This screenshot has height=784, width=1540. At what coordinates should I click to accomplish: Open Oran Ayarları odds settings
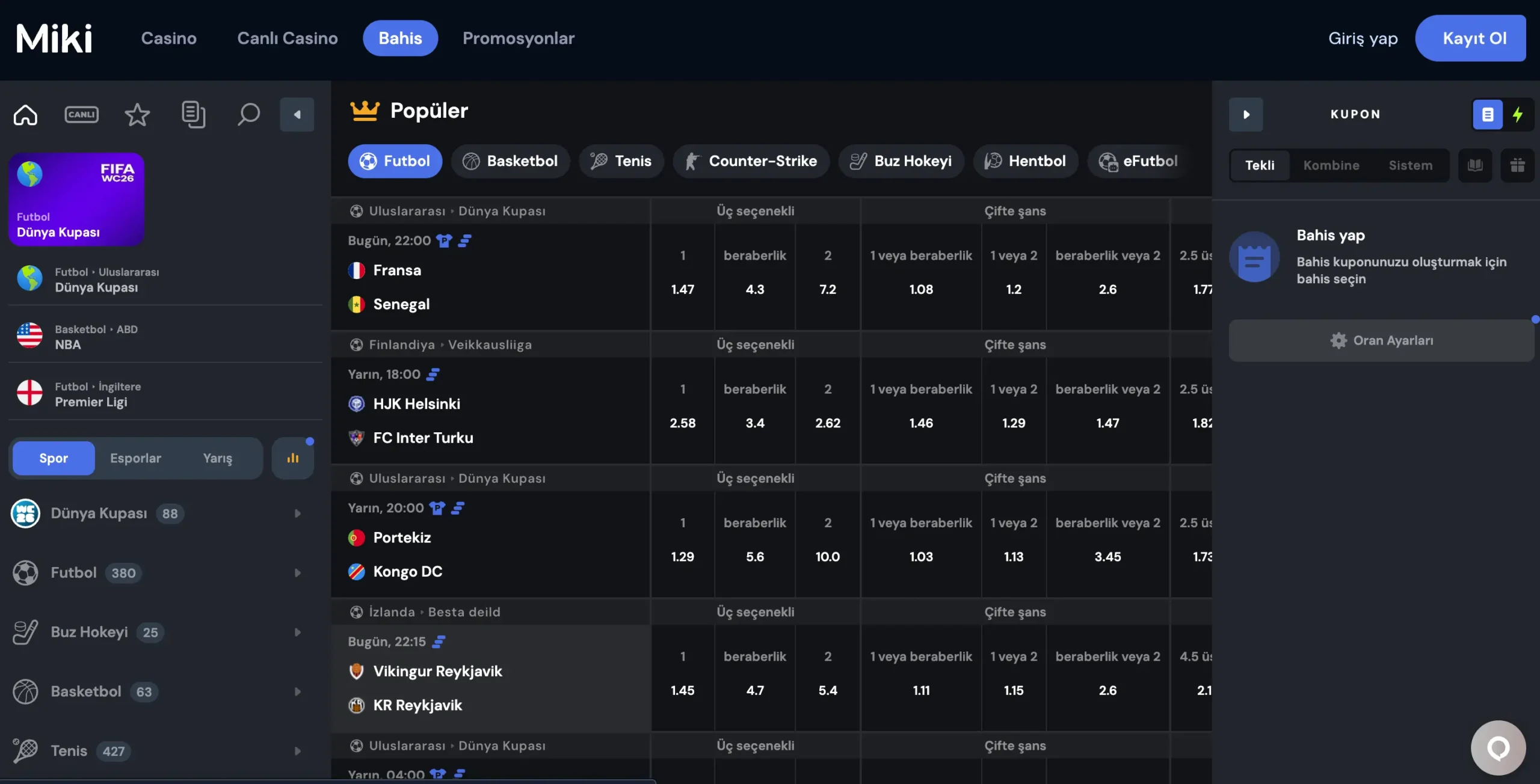coord(1381,340)
